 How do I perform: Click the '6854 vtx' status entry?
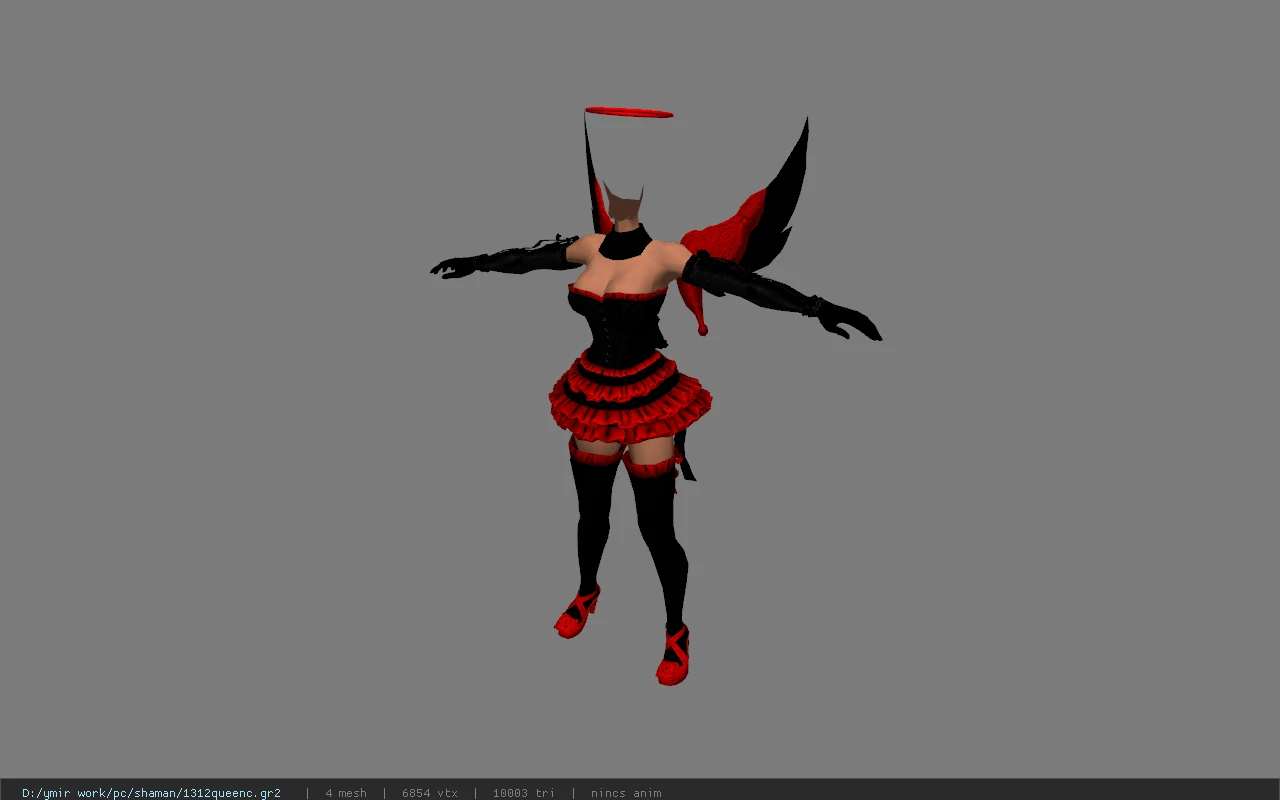click(430, 793)
